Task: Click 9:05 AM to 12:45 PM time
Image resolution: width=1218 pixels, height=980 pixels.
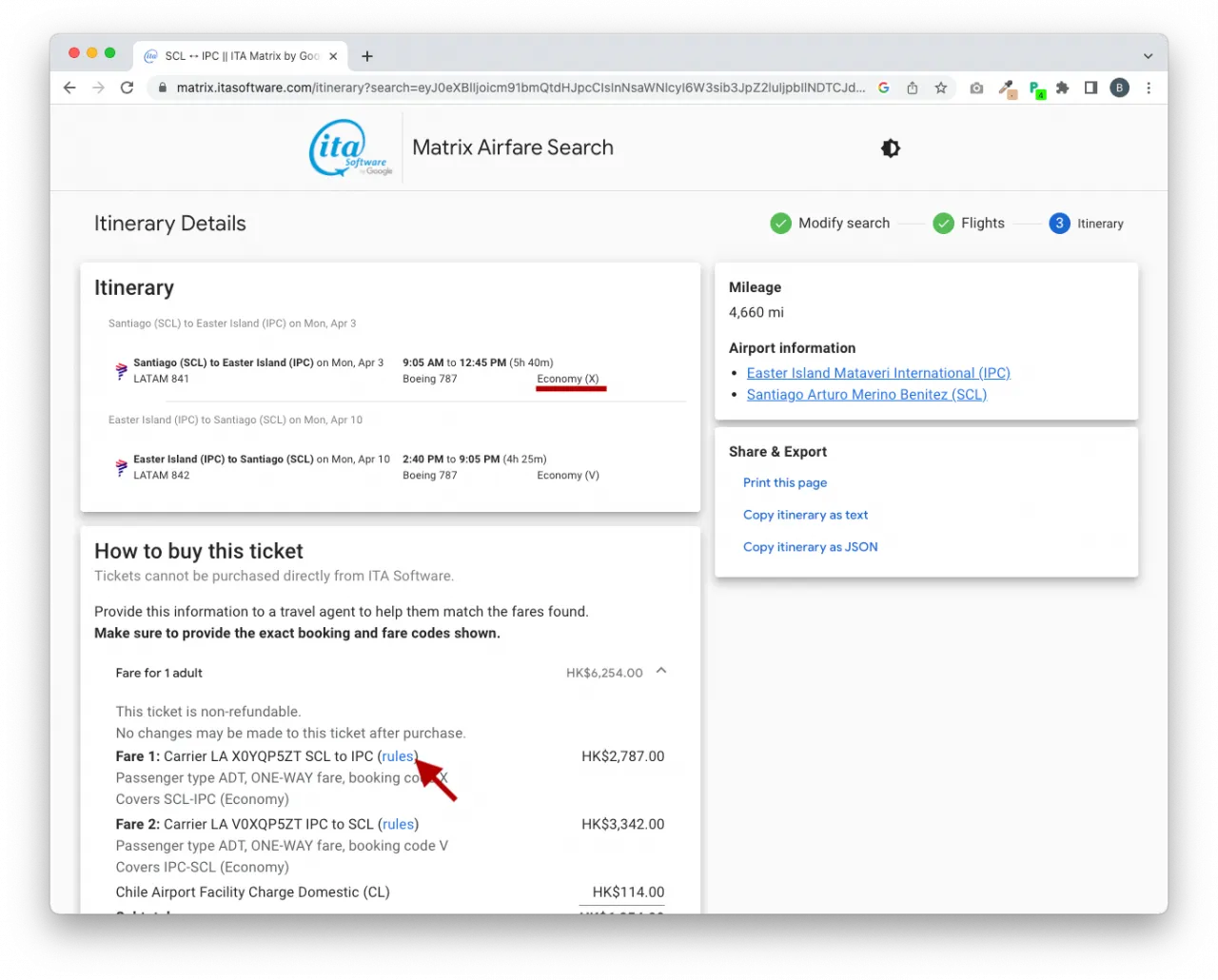Action: pyautogui.click(x=454, y=363)
